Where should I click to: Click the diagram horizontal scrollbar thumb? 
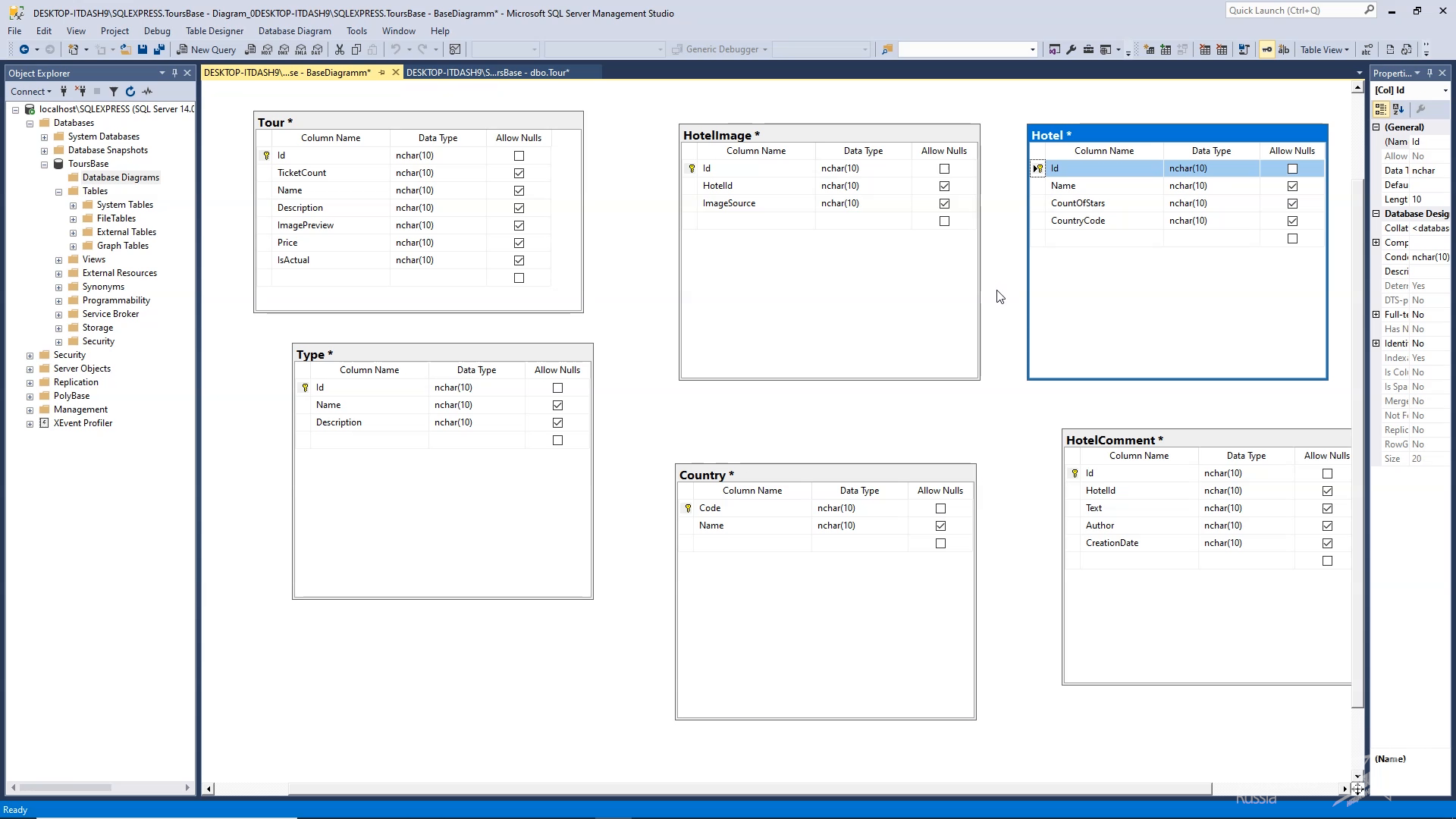point(748,789)
